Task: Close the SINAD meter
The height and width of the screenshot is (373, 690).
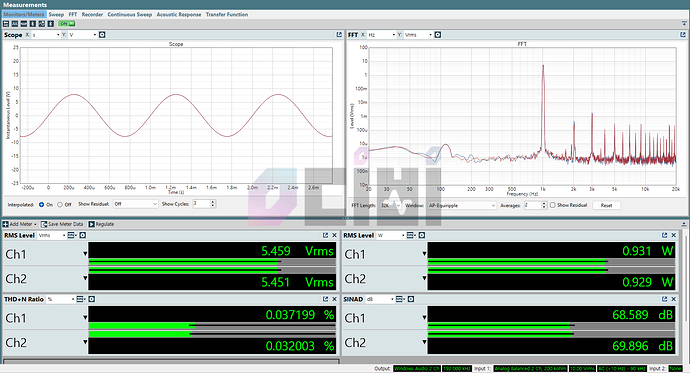Action: (673, 299)
